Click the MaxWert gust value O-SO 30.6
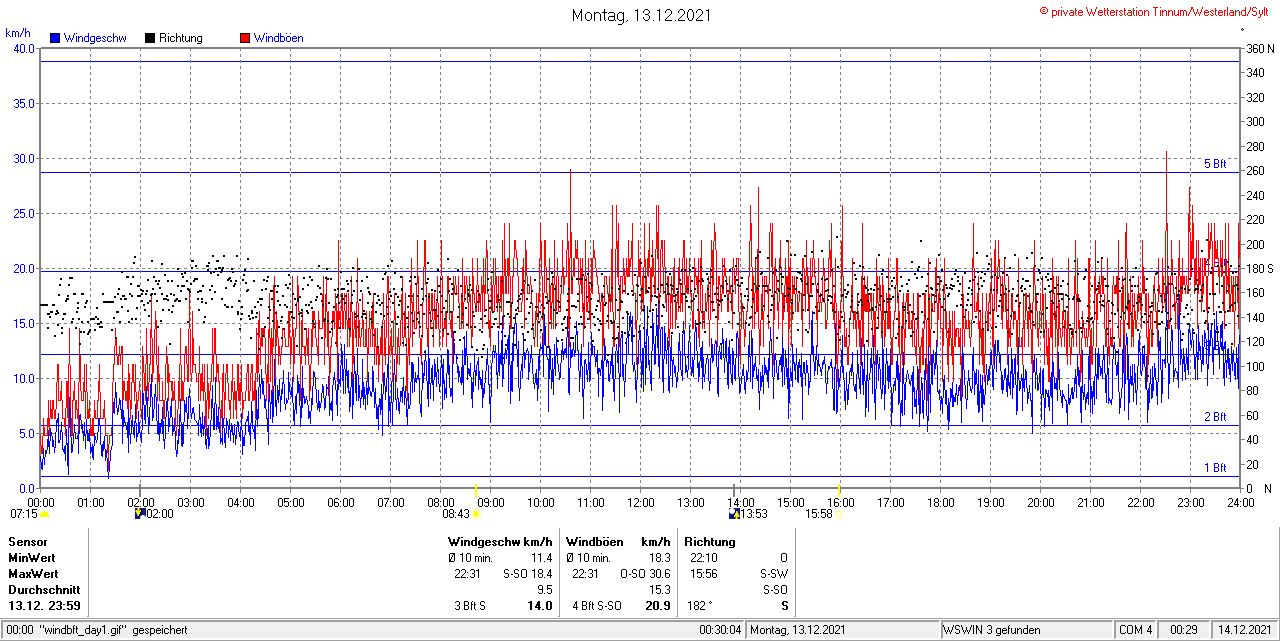Screen dimensions: 1280x641 [x=645, y=574]
